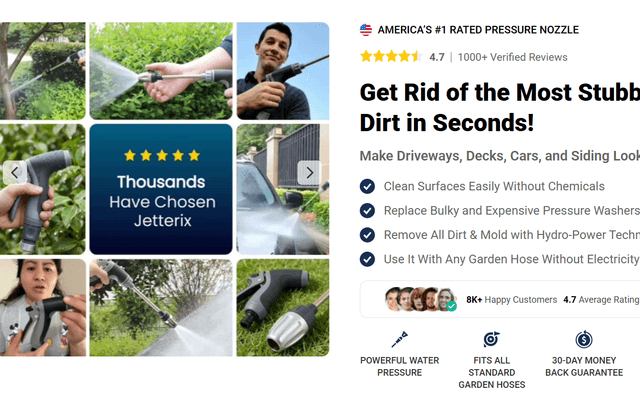This screenshot has width=640, height=400.
Task: Click the US flag icon
Action: point(366,30)
